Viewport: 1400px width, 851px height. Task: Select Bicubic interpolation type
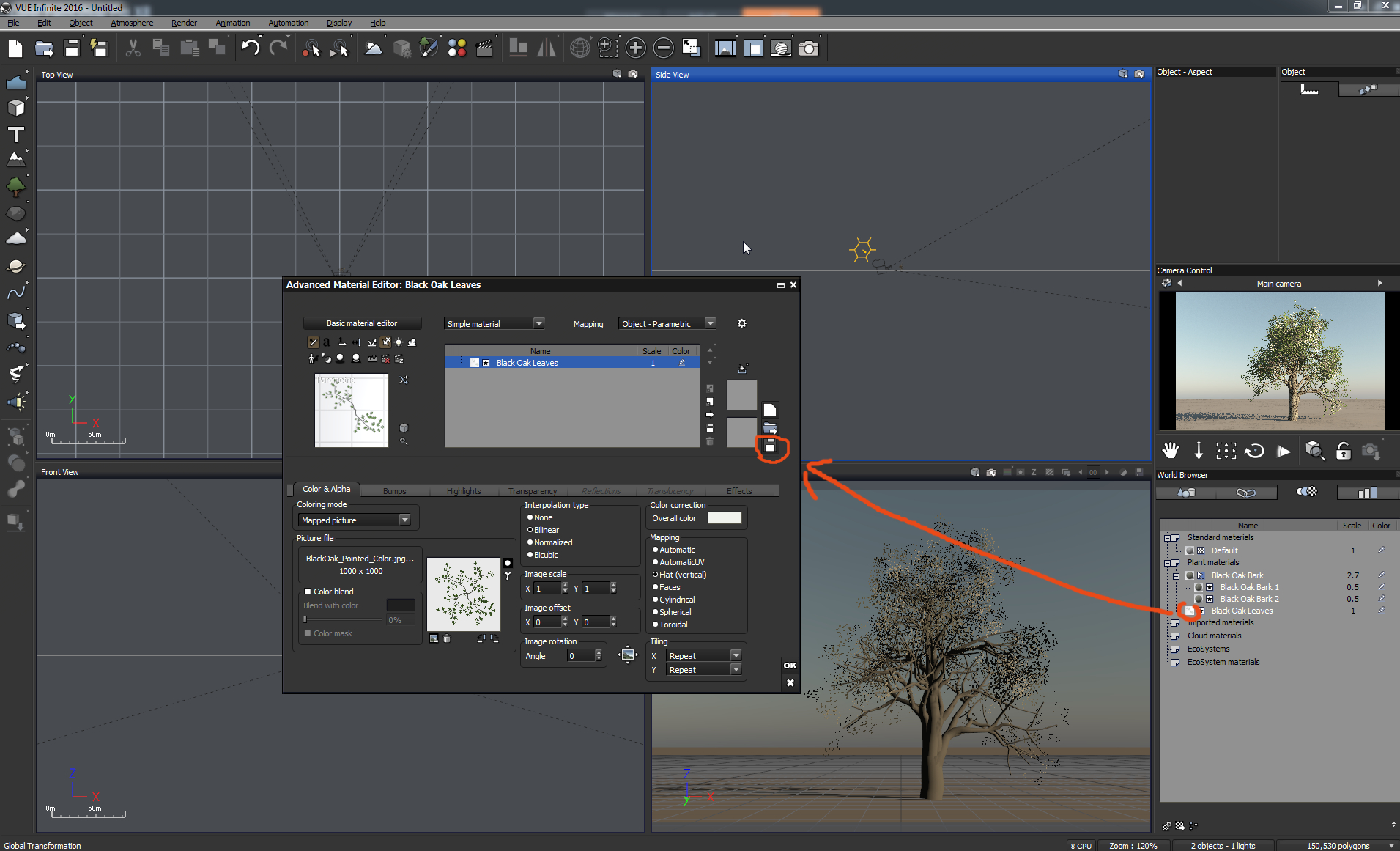pyautogui.click(x=530, y=555)
